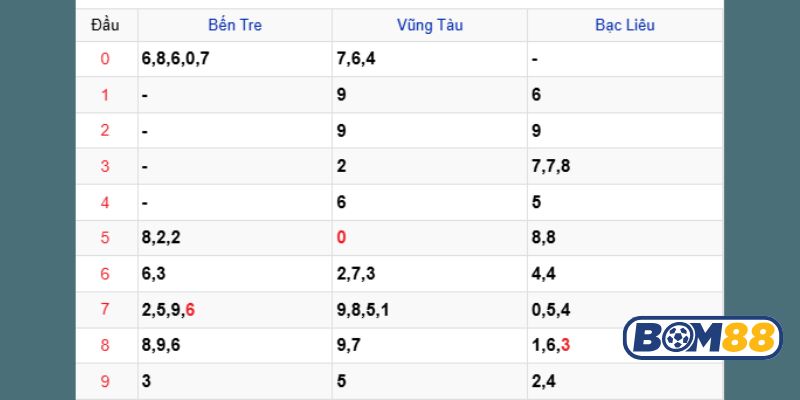
Task: Open the Bến Tre column header link
Action: point(236,25)
